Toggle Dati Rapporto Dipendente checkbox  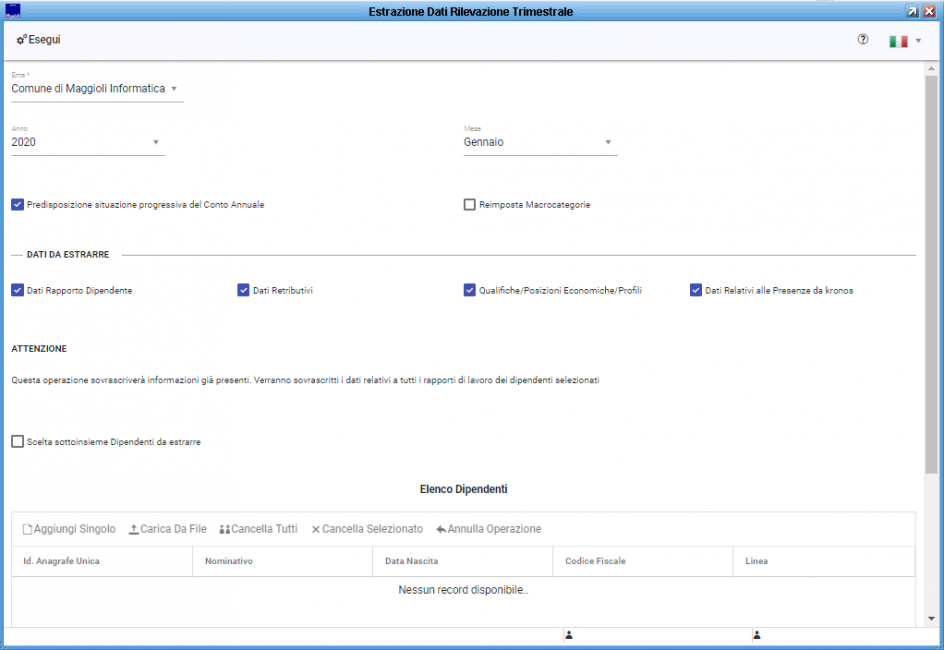tap(17, 290)
